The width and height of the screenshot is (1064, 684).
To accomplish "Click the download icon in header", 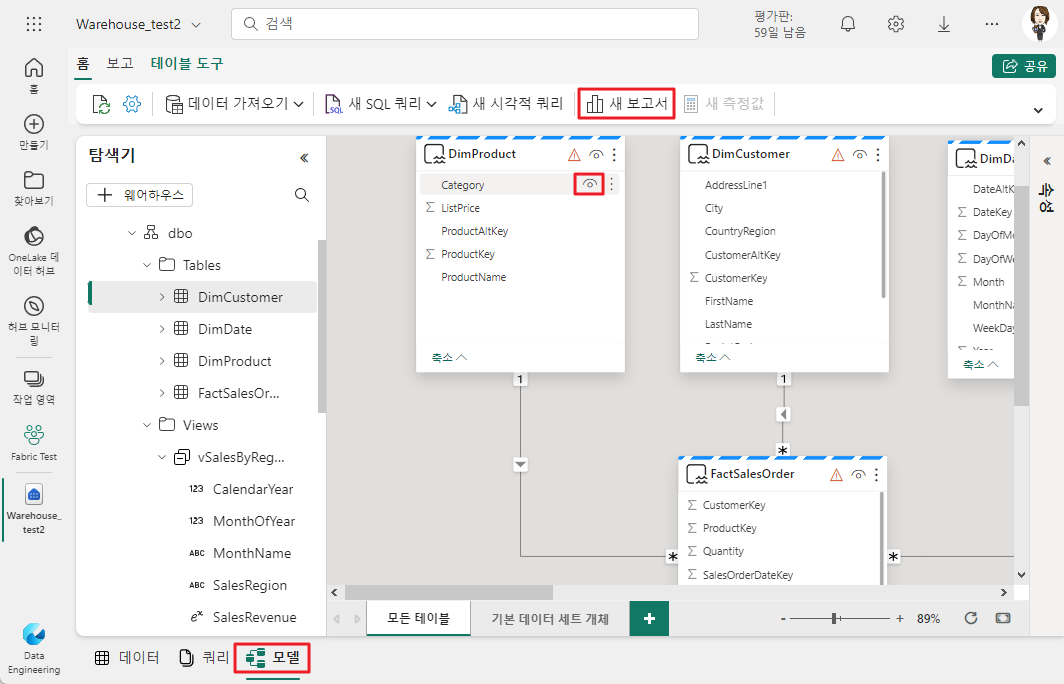I will coord(944,24).
